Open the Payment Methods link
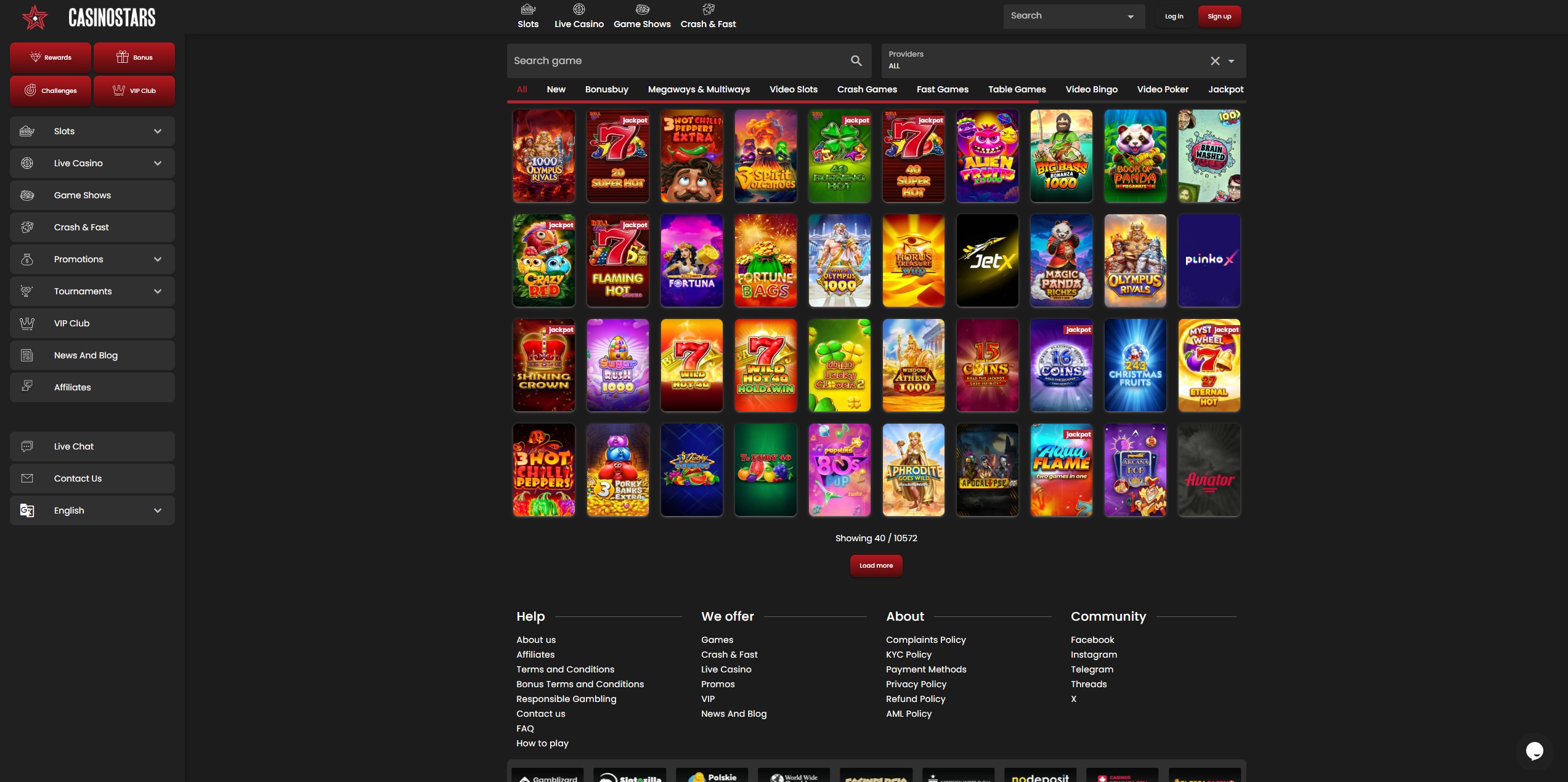This screenshot has width=1568, height=782. [x=926, y=669]
